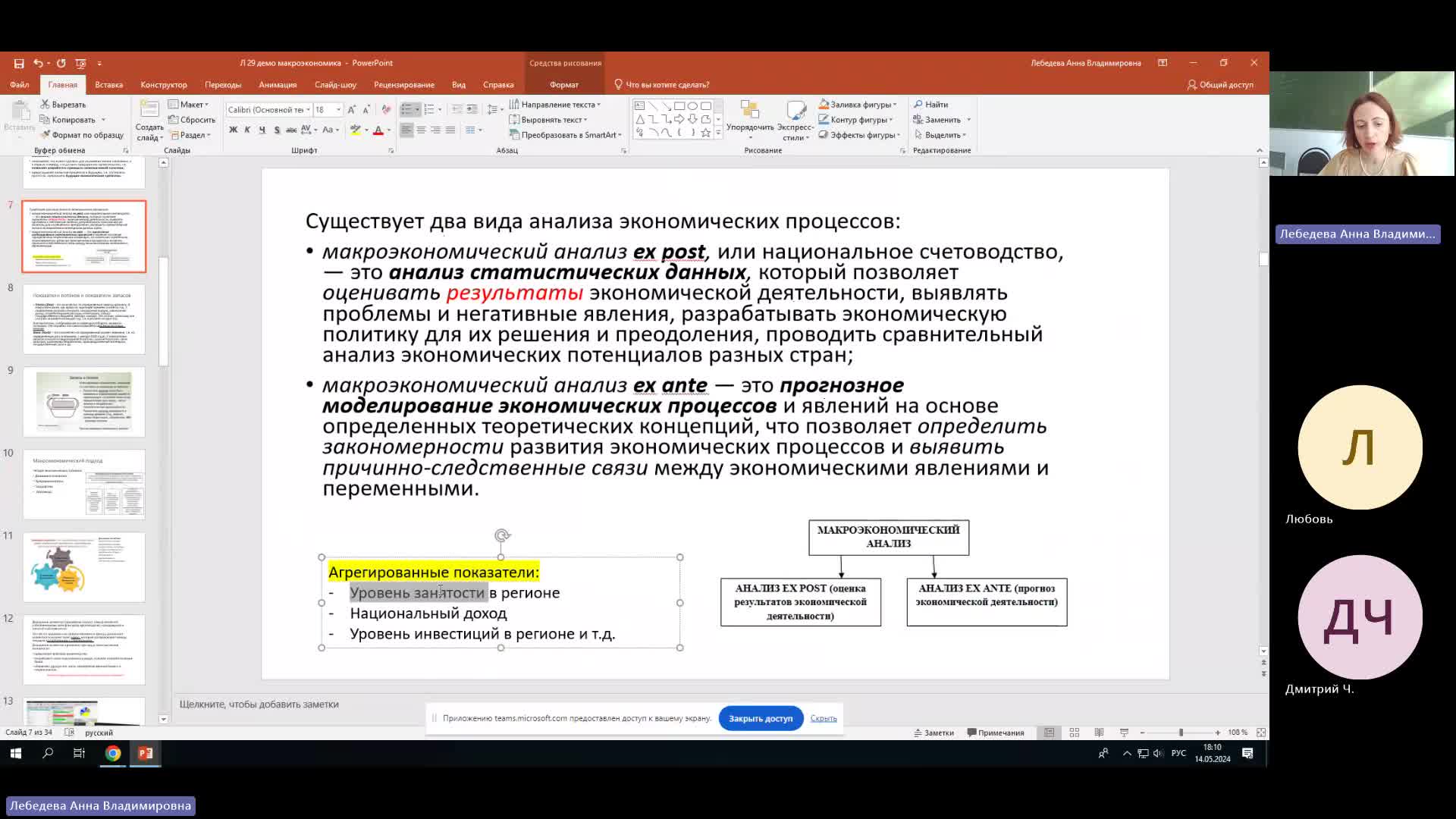Screen dimensions: 1456x819
Task: Toggle italic (К) formatting
Action: 247,130
